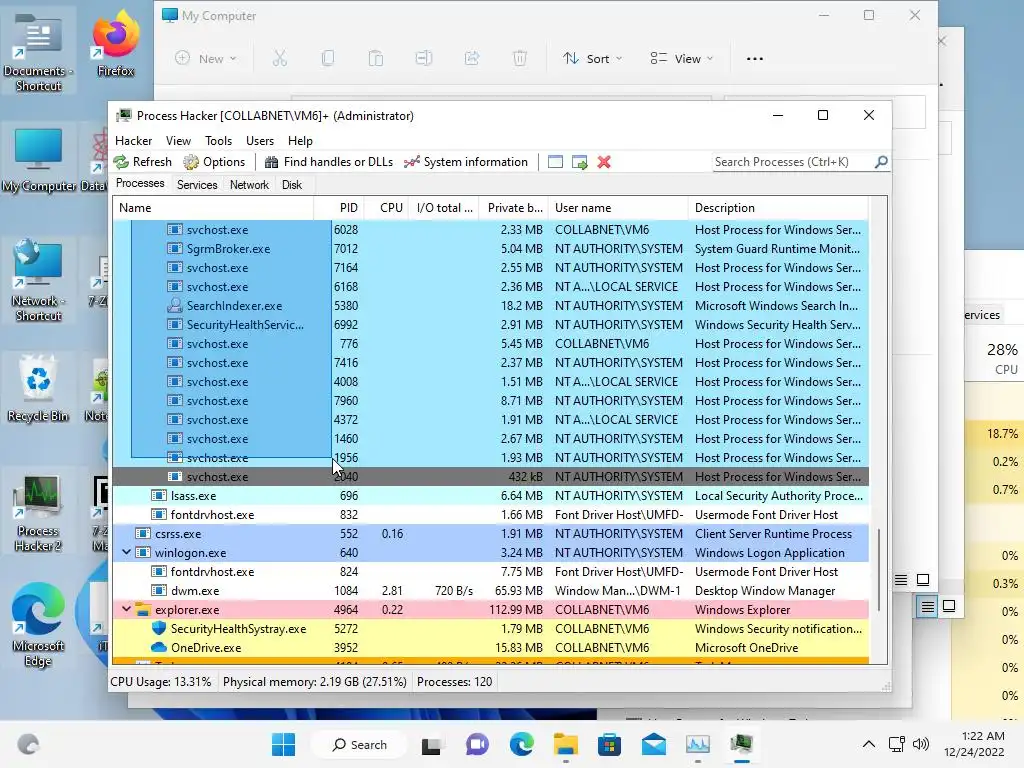Sort by the CPU column header
Viewport: 1024px width, 768px height.
386,208
